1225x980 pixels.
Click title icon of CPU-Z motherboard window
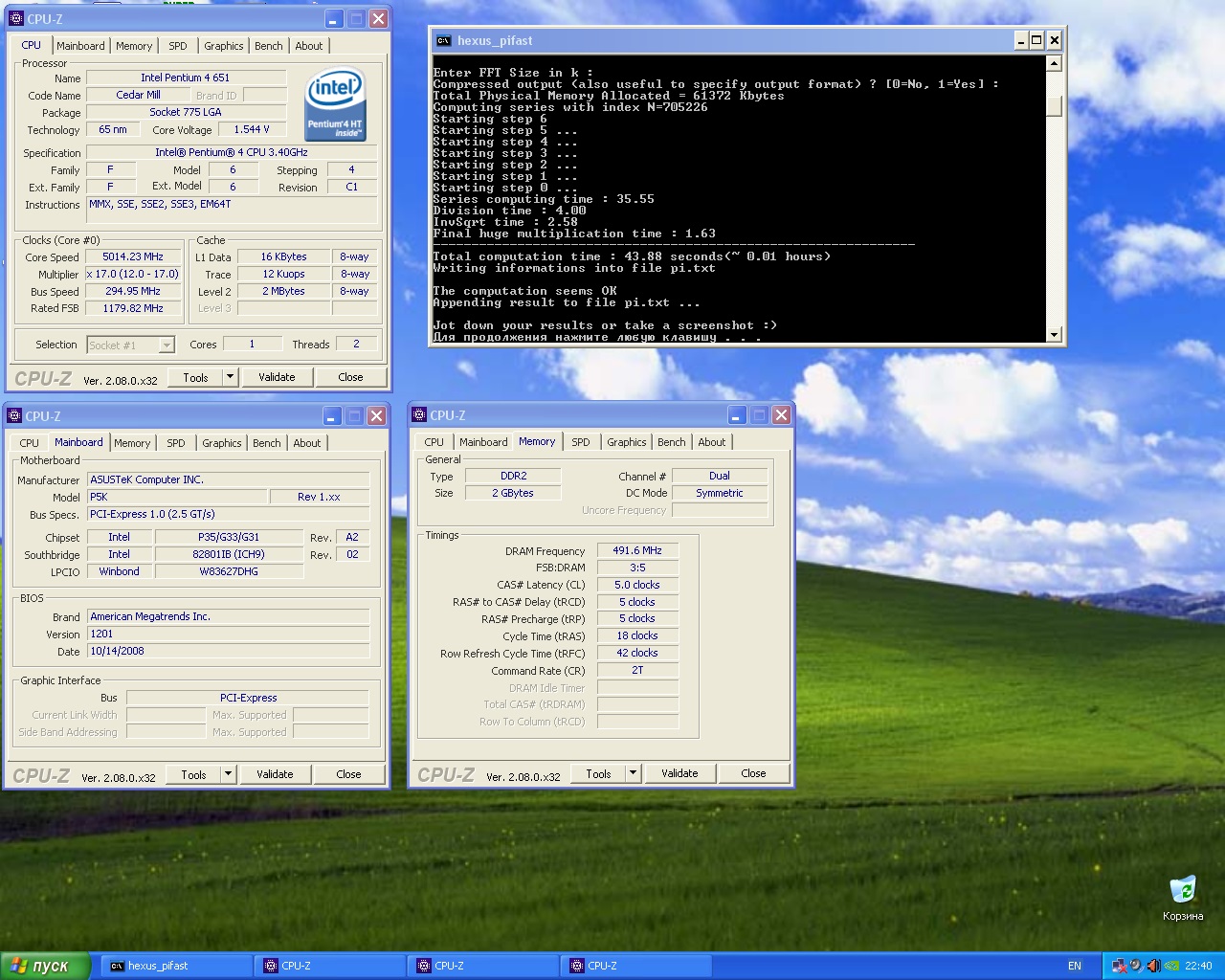(x=14, y=415)
